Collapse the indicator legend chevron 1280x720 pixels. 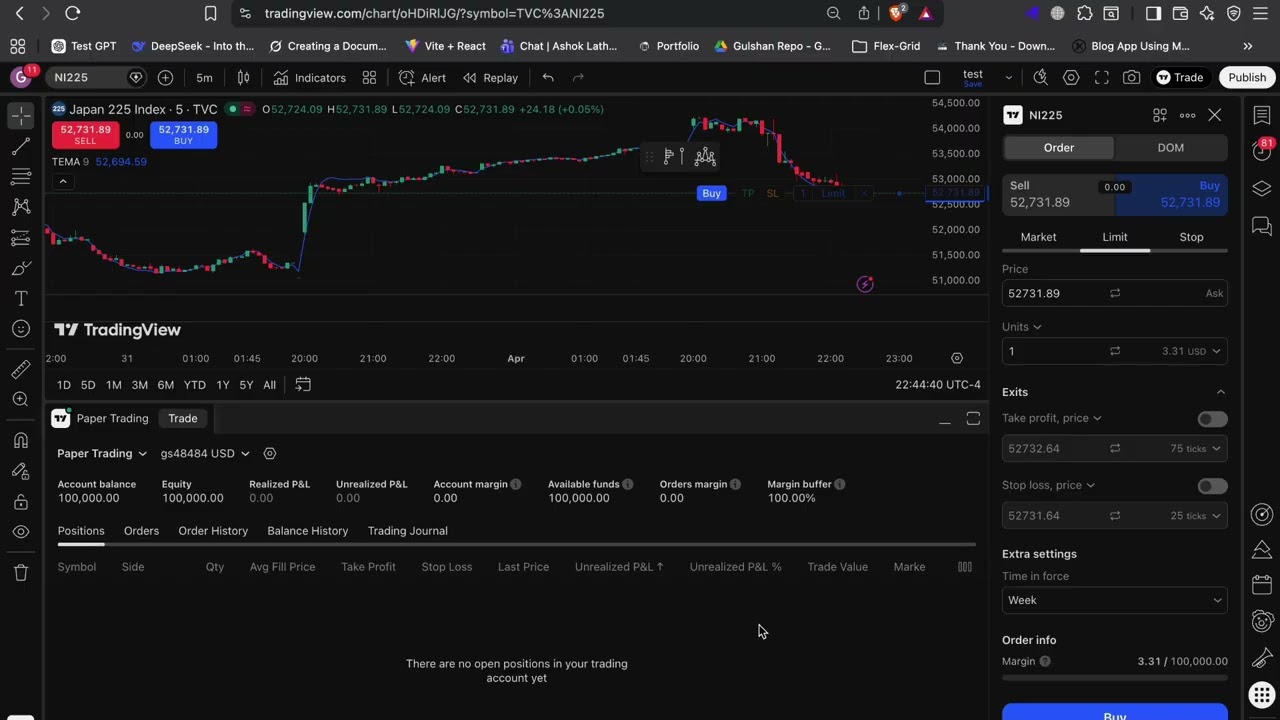[x=62, y=182]
